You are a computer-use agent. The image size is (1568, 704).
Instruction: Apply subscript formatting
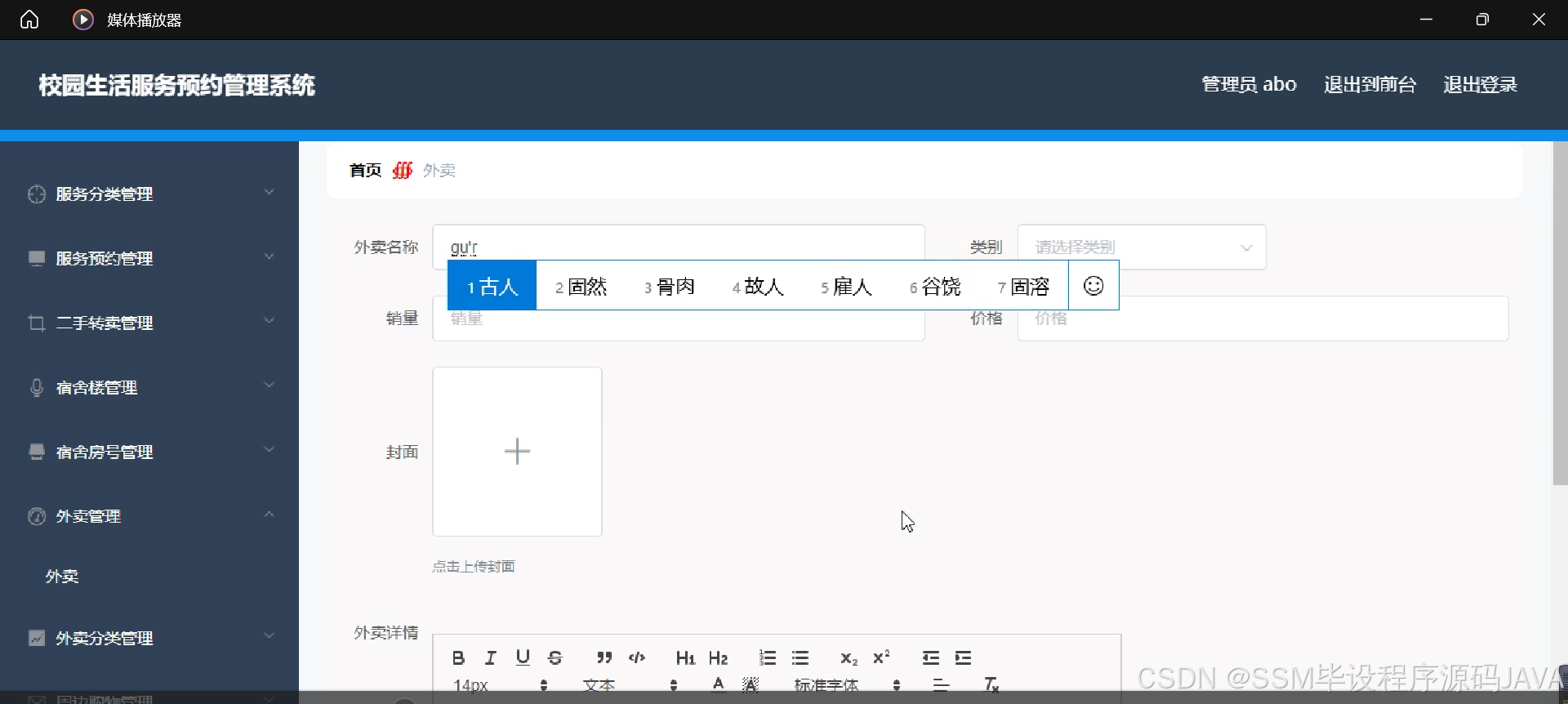click(849, 658)
